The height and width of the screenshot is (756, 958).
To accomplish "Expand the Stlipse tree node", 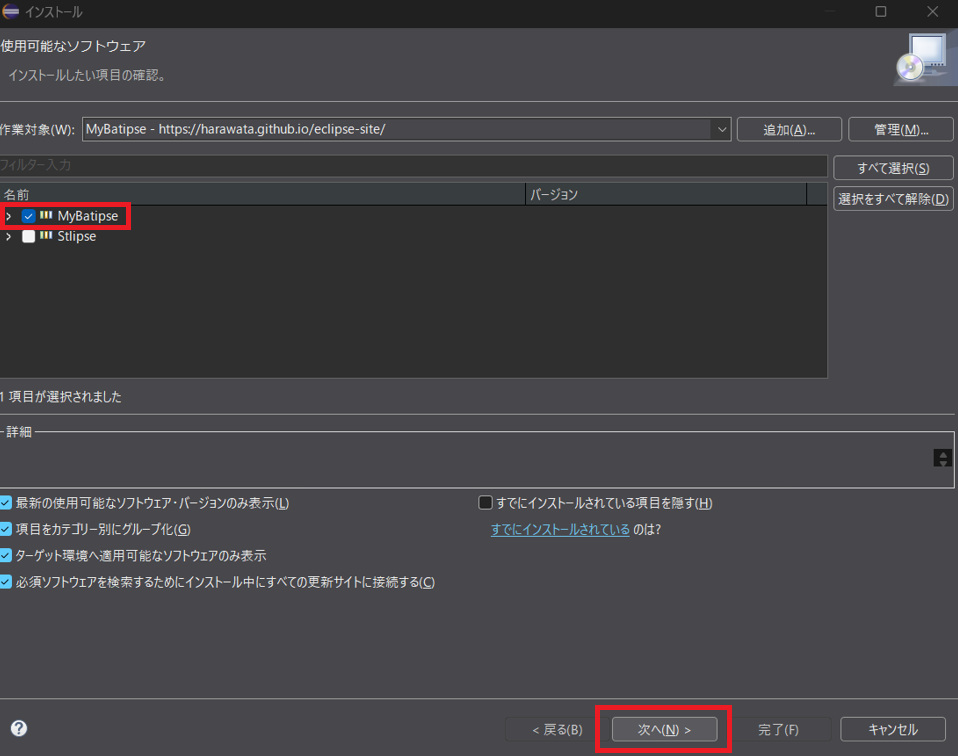I will pyautogui.click(x=9, y=237).
